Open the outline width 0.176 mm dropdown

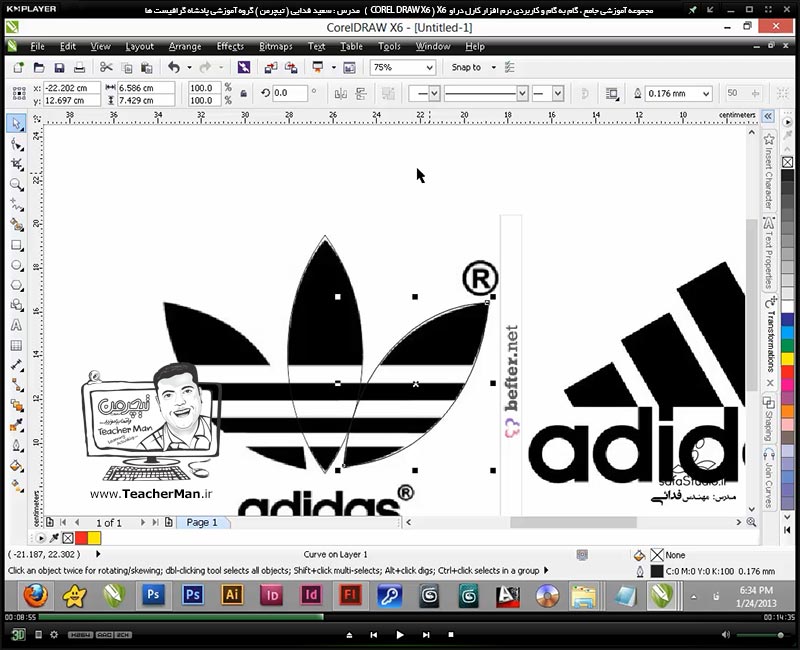(x=706, y=93)
